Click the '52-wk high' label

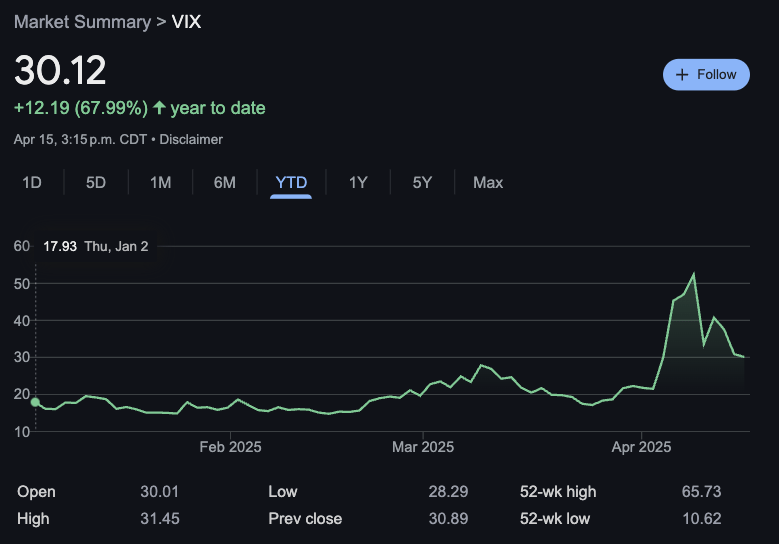[x=558, y=491]
